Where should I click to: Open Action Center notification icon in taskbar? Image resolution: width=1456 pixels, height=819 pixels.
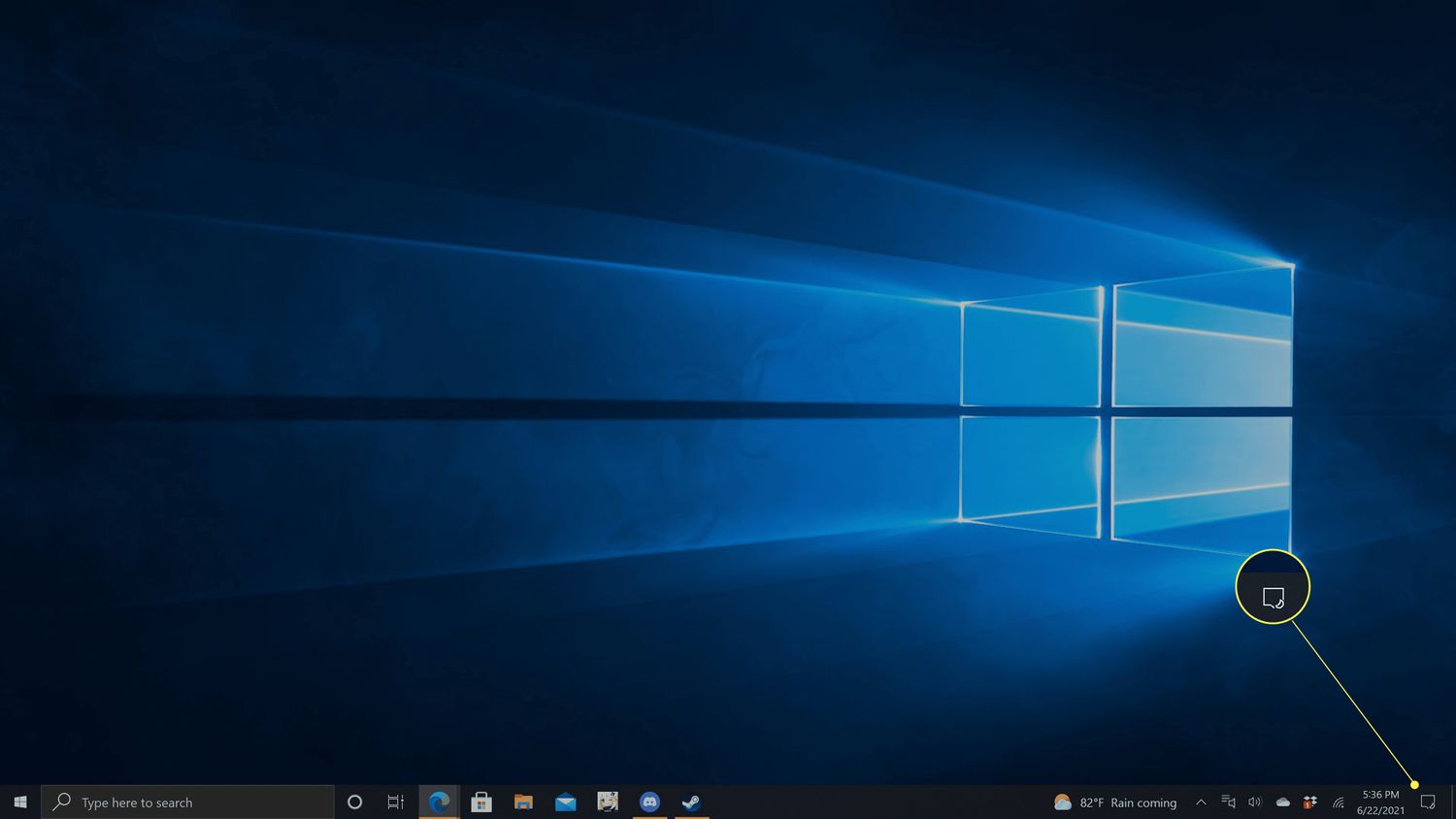(x=1427, y=803)
